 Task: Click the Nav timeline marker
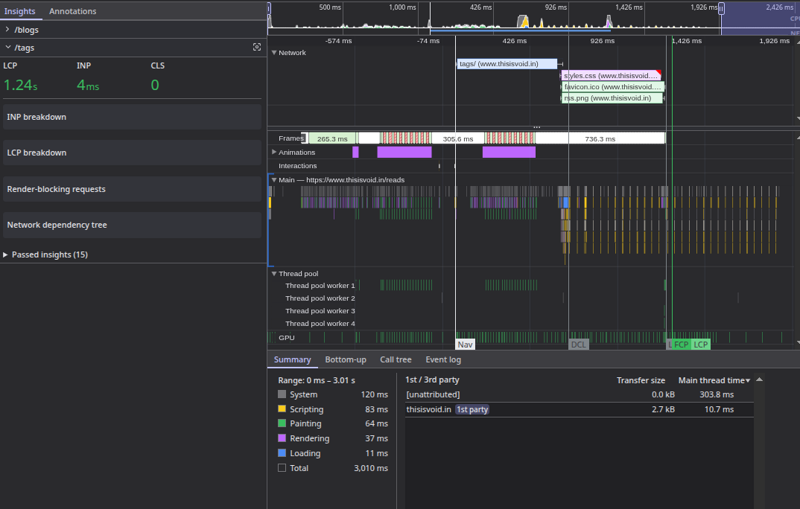tap(465, 345)
